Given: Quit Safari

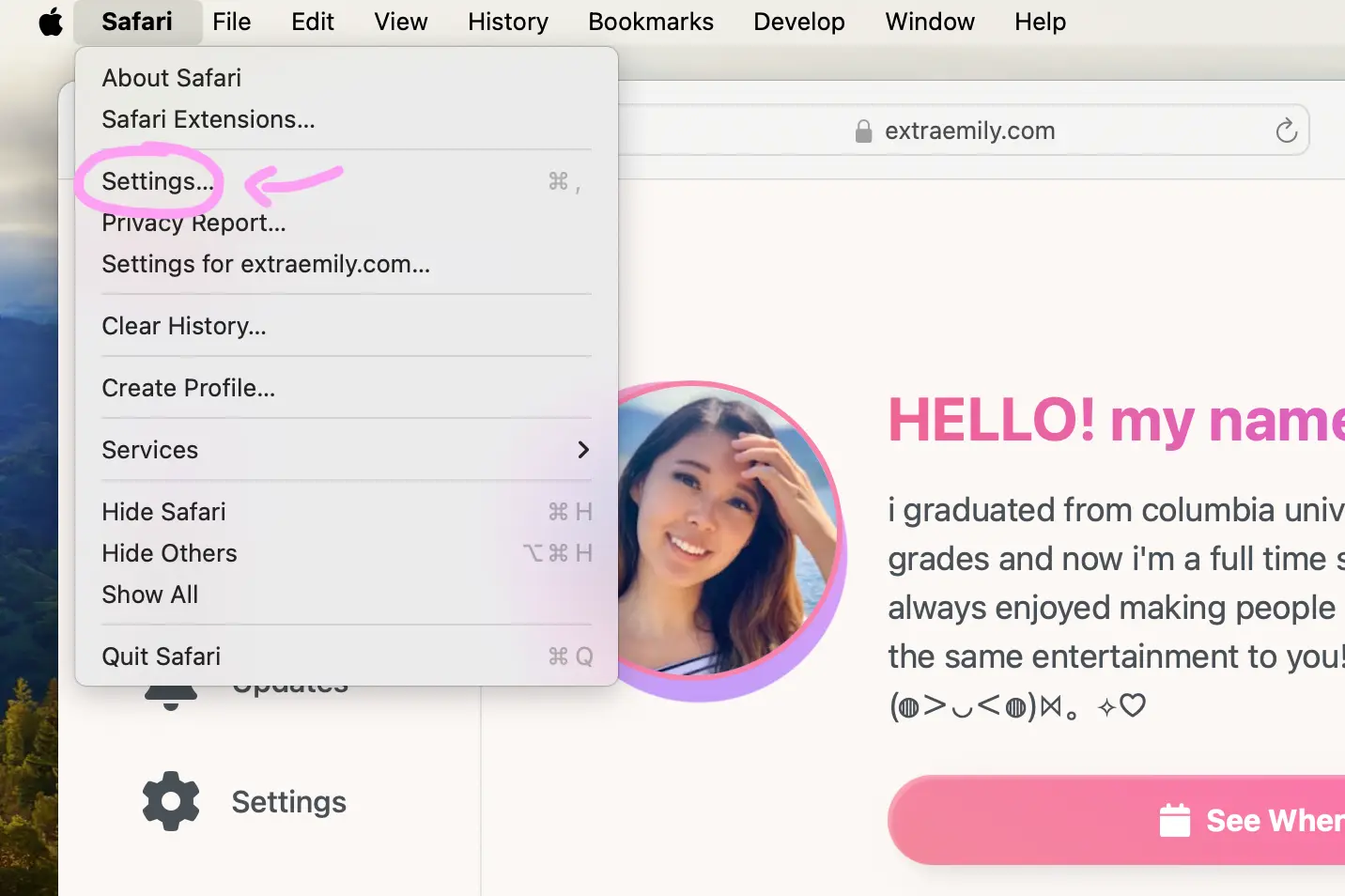Looking at the screenshot, I should click(161, 656).
